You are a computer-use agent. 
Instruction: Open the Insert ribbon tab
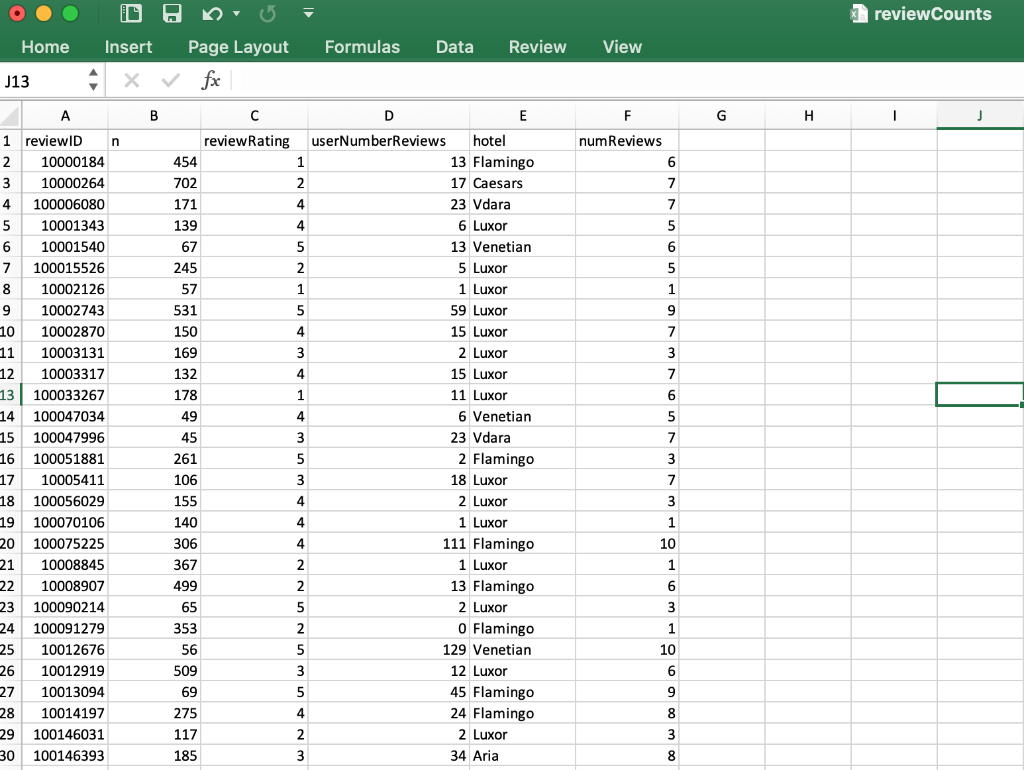128,47
